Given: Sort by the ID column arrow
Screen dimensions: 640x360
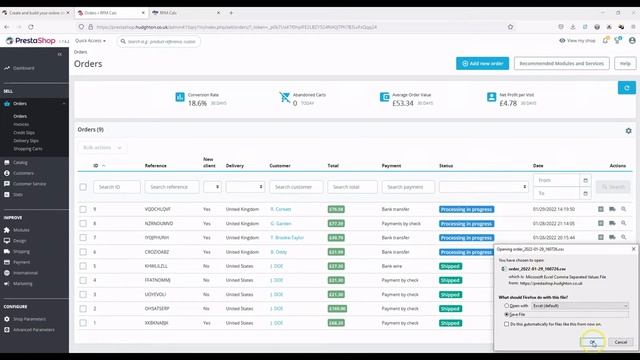Looking at the screenshot, I should (103, 166).
